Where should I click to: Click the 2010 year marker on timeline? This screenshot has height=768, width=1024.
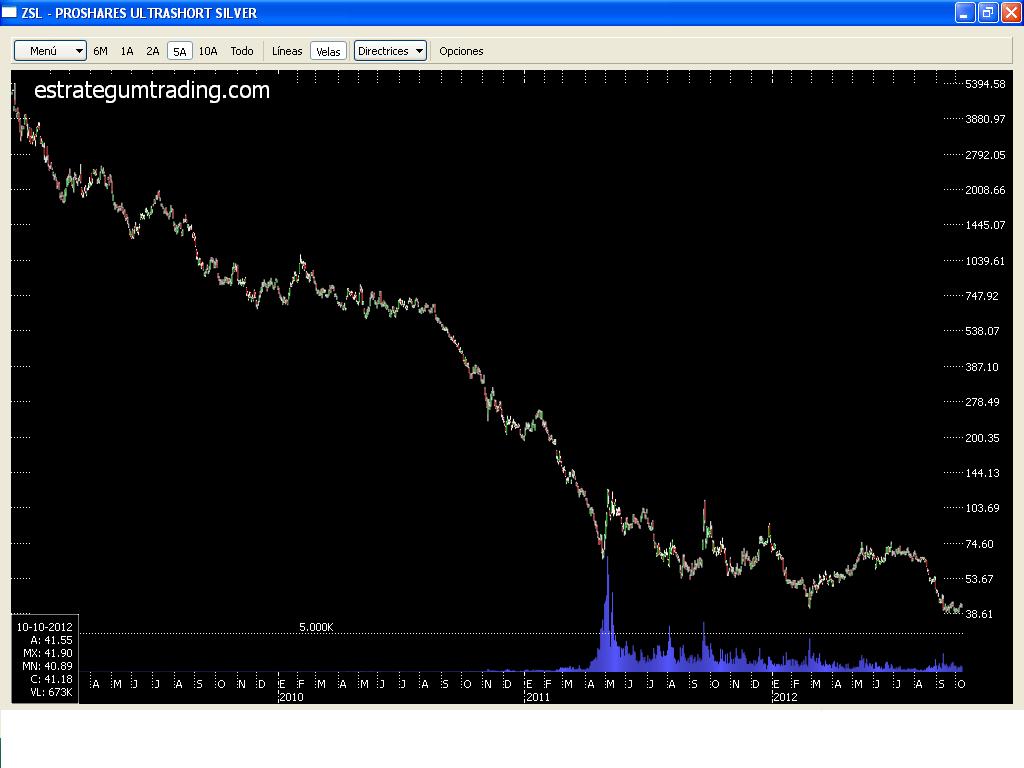pyautogui.click(x=291, y=697)
